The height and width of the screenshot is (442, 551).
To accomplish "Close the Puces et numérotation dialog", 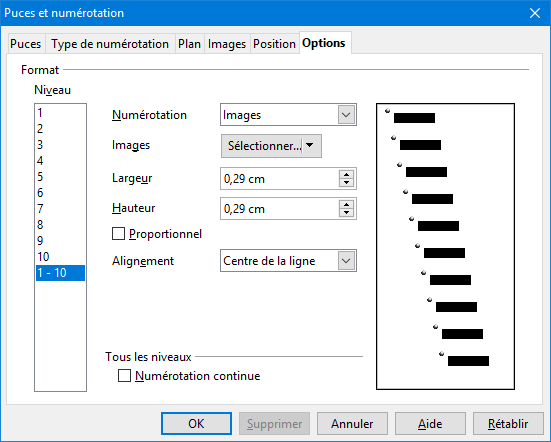I will point(535,13).
